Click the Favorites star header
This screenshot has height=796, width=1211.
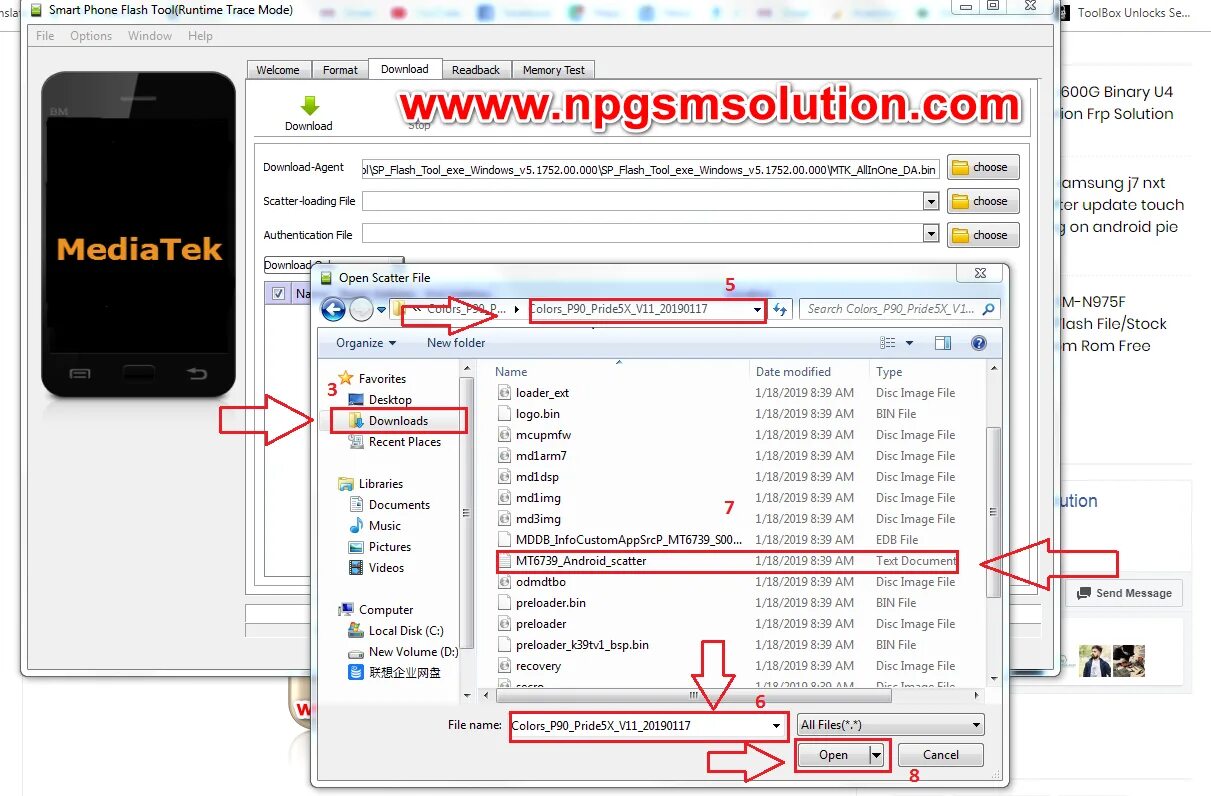click(x=346, y=378)
